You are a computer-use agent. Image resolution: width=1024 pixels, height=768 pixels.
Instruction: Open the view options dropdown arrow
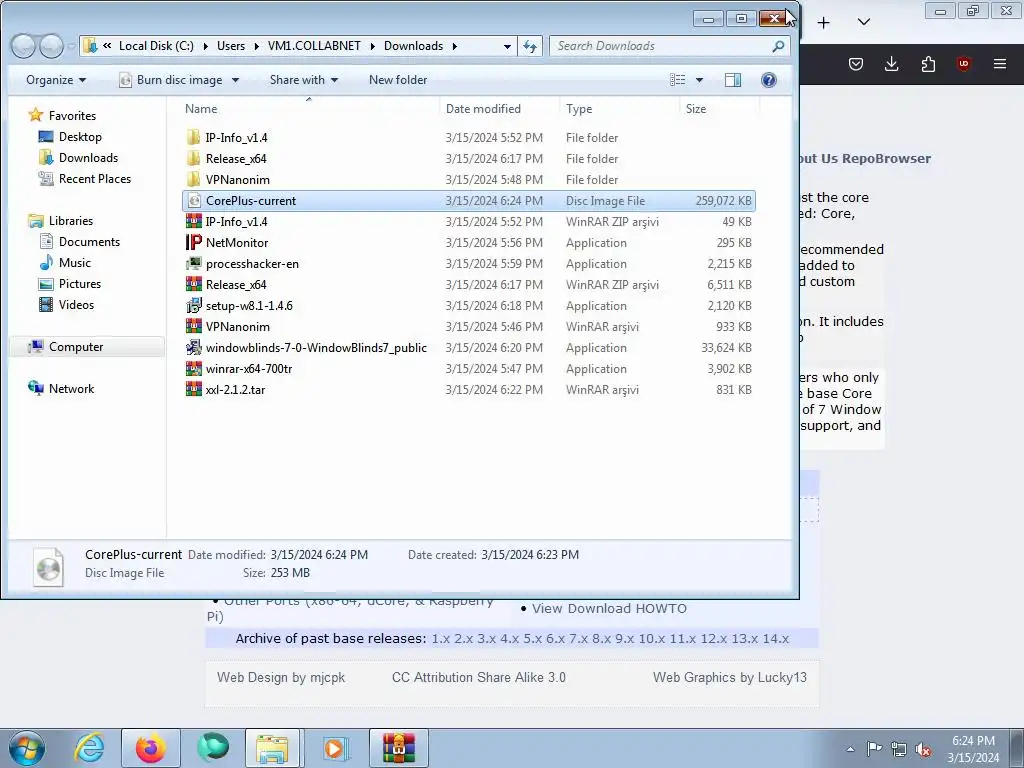699,80
